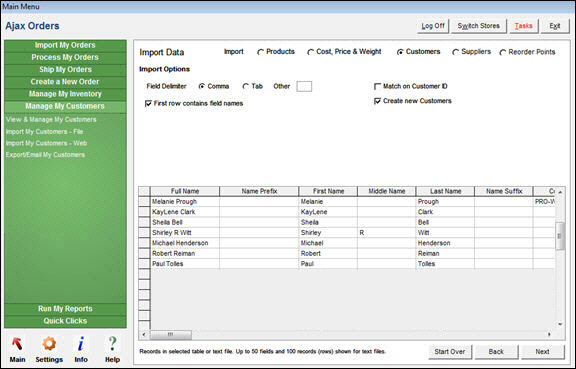The width and height of the screenshot is (576, 369).
Task: Click the horizontal scrollbar right arrow
Action: pos(549,334)
